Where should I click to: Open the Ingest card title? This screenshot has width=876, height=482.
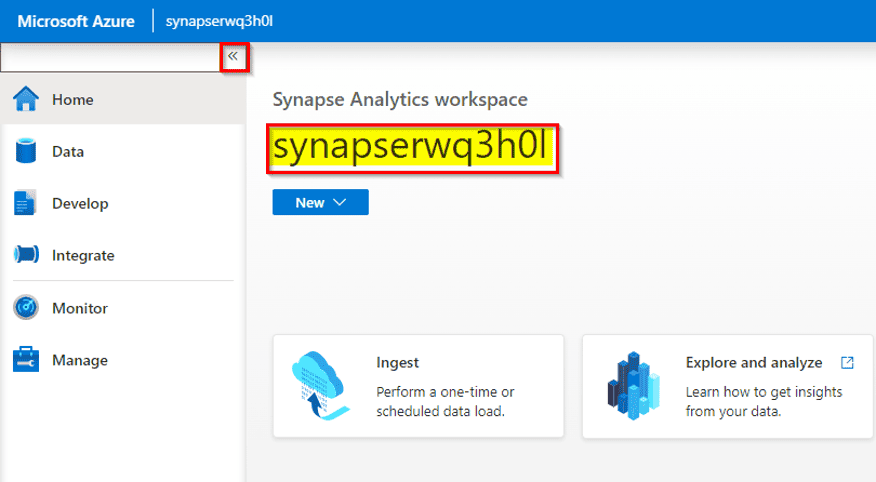[x=397, y=362]
